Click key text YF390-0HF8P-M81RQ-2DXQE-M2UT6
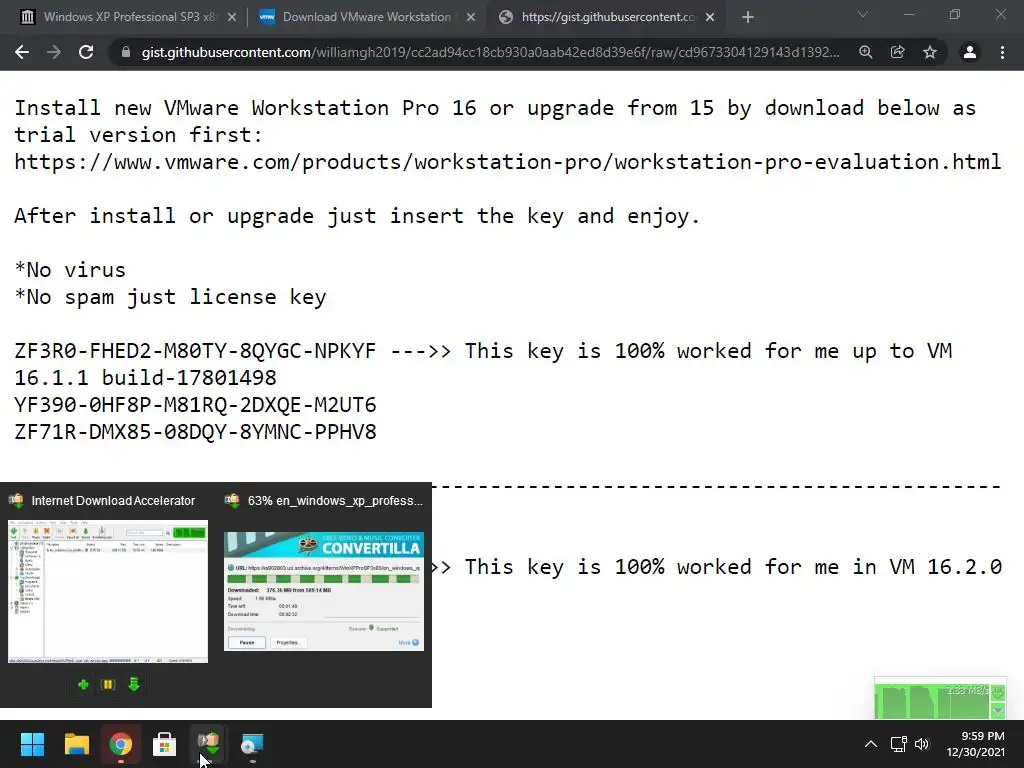The height and width of the screenshot is (768, 1024). tap(195, 405)
